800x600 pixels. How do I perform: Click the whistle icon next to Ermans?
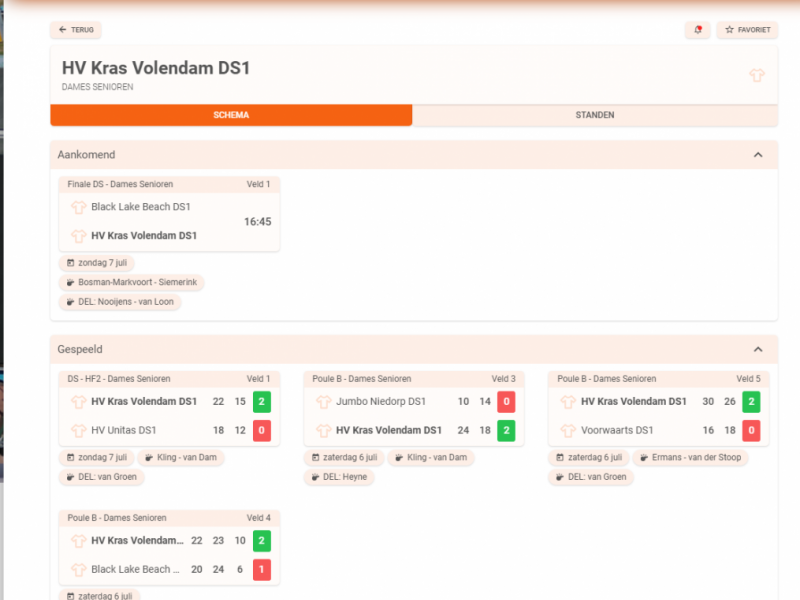pos(644,457)
